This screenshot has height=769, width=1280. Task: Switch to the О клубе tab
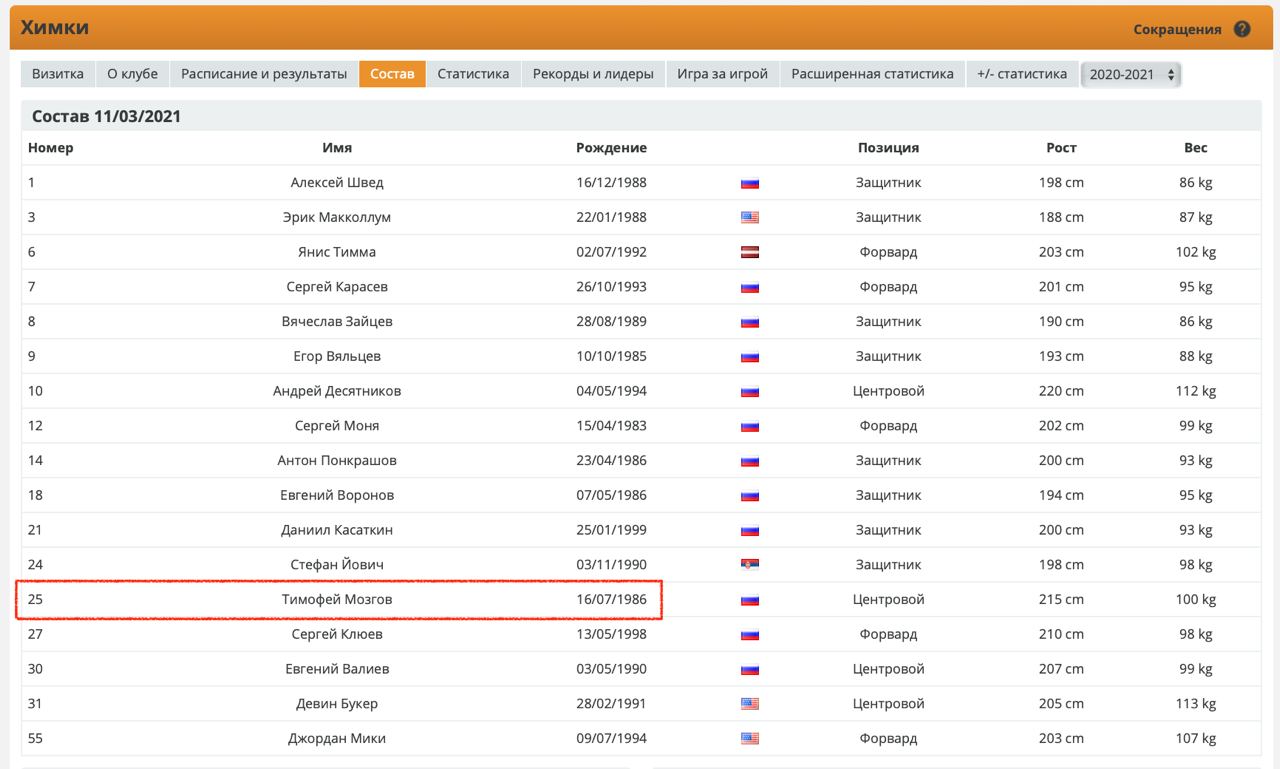click(x=133, y=74)
